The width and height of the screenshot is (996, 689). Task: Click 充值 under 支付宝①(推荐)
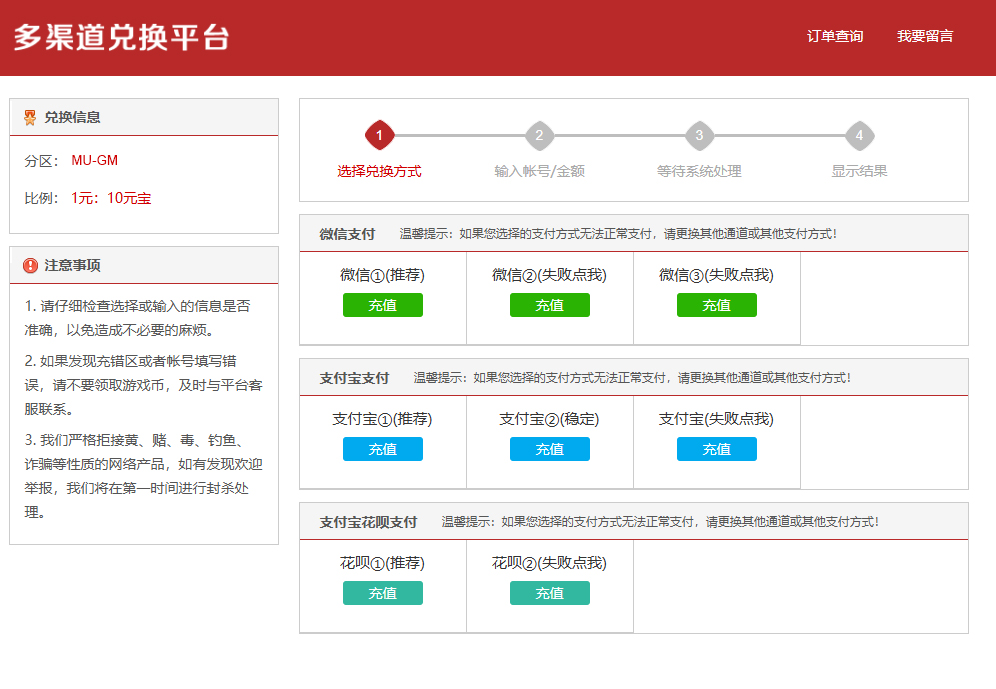pyautogui.click(x=382, y=449)
